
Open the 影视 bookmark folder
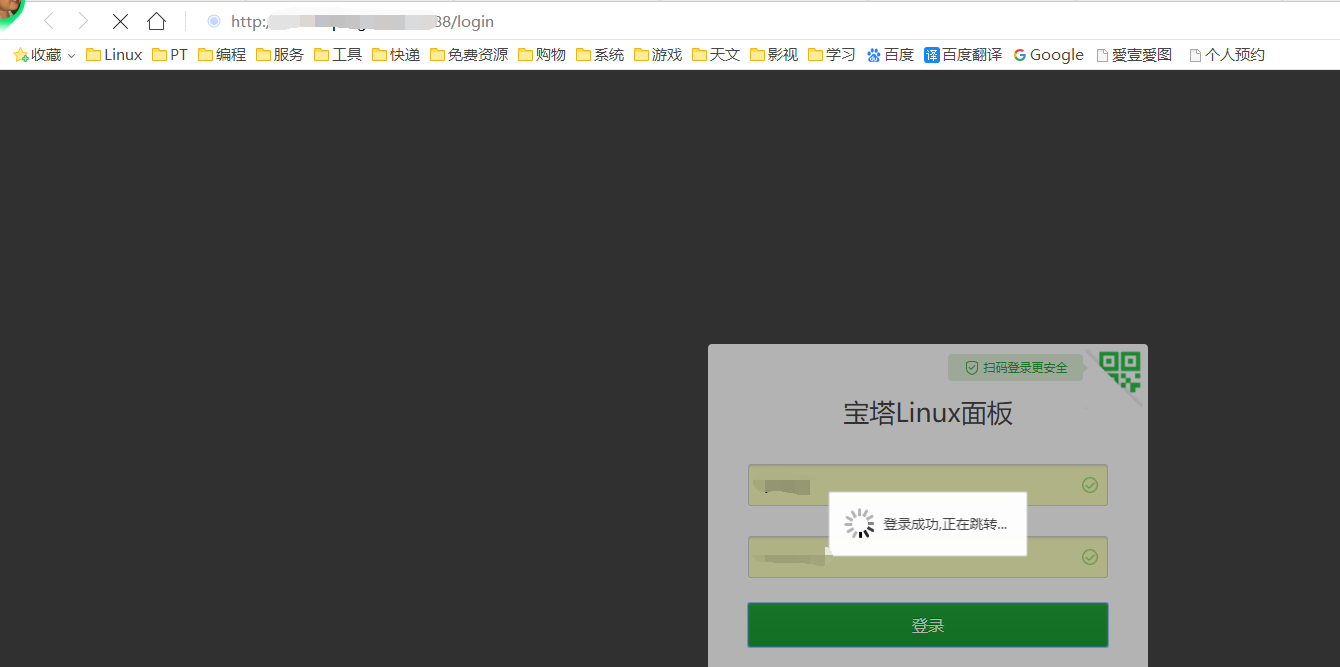774,55
